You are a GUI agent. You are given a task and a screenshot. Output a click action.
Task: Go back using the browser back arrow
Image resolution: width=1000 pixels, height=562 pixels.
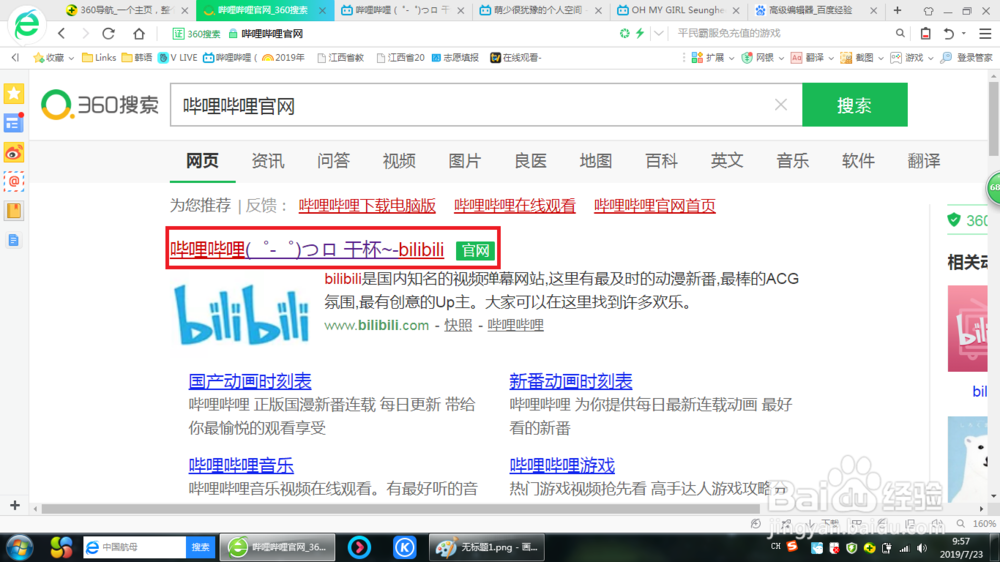tap(62, 33)
